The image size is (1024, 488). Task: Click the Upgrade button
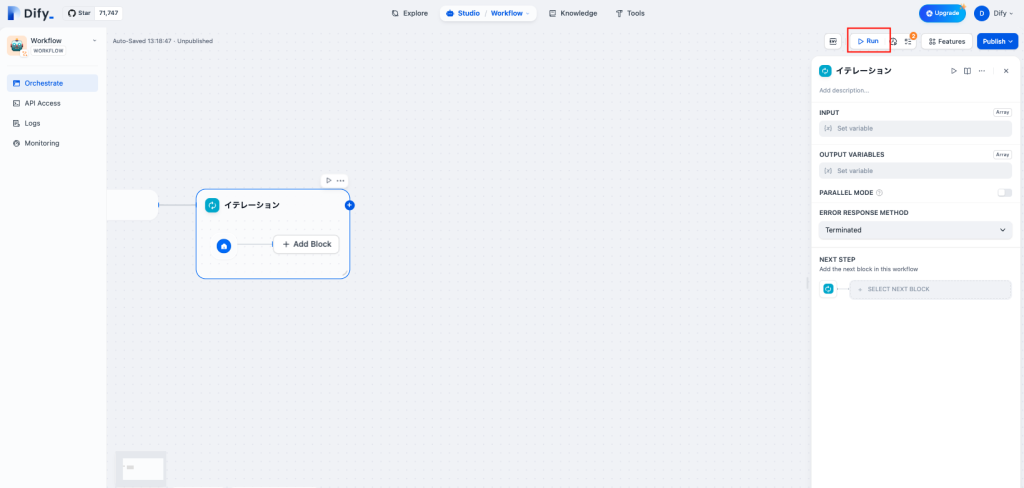pos(942,13)
